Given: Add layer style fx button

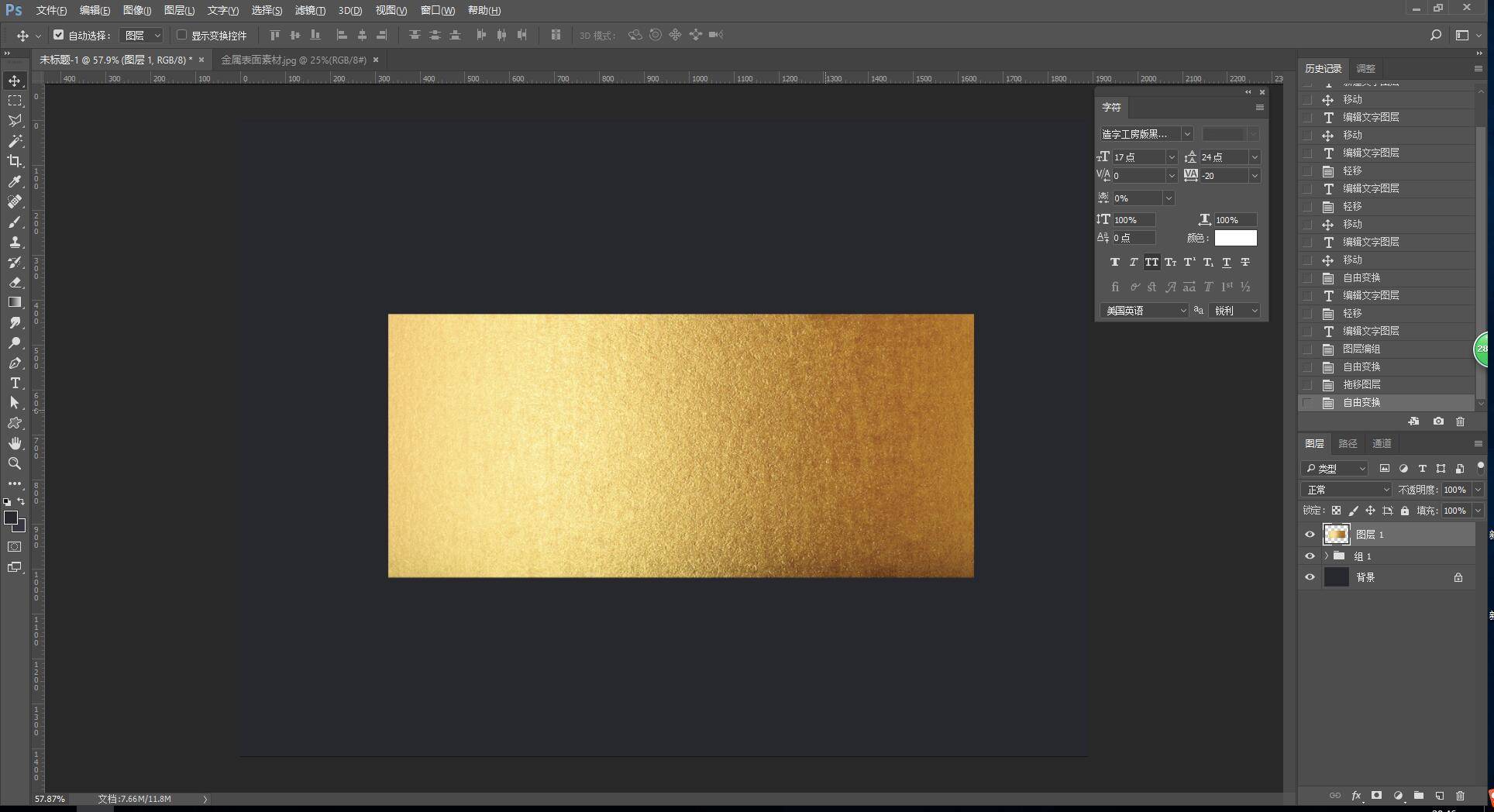Looking at the screenshot, I should click(1356, 796).
